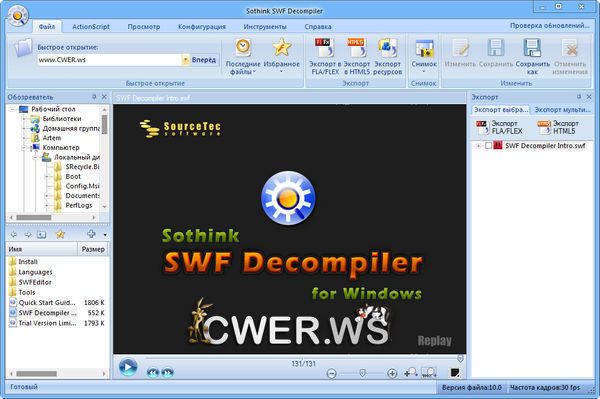Click Экспорт ресурсов ribbon icon
This screenshot has width=600, height=399.
coord(387,57)
